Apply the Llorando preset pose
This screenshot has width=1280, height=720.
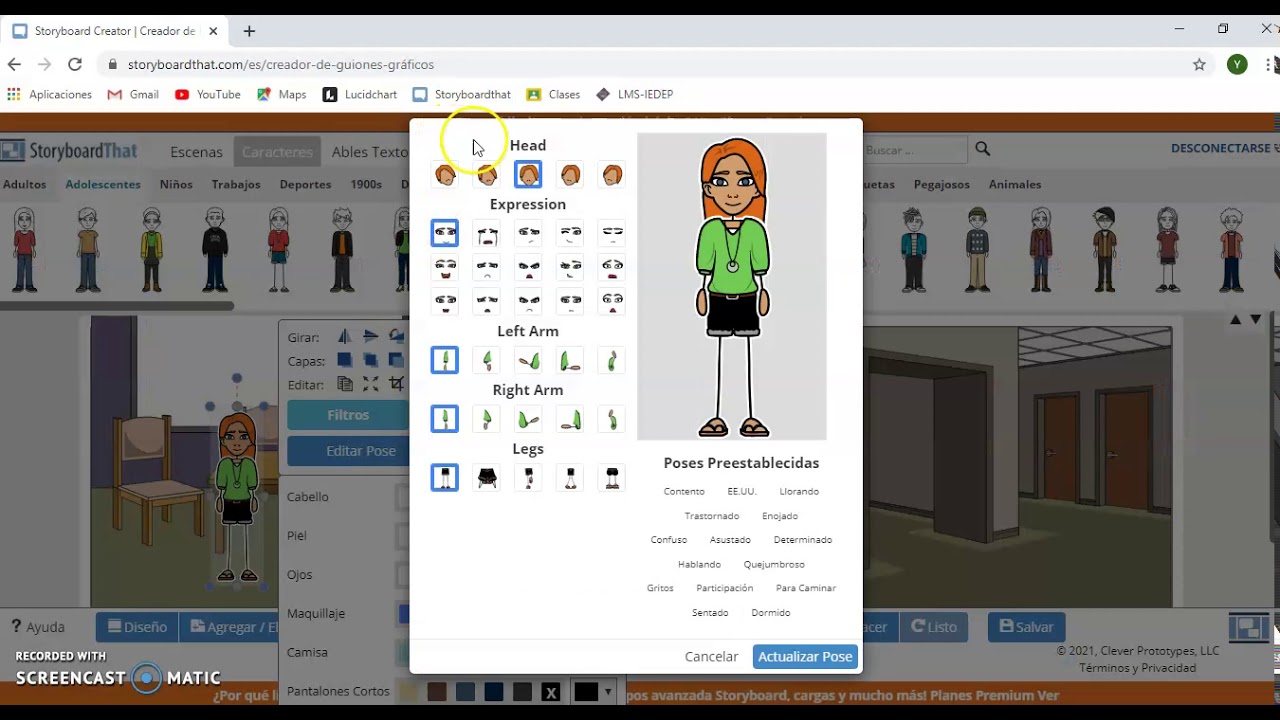click(x=799, y=491)
